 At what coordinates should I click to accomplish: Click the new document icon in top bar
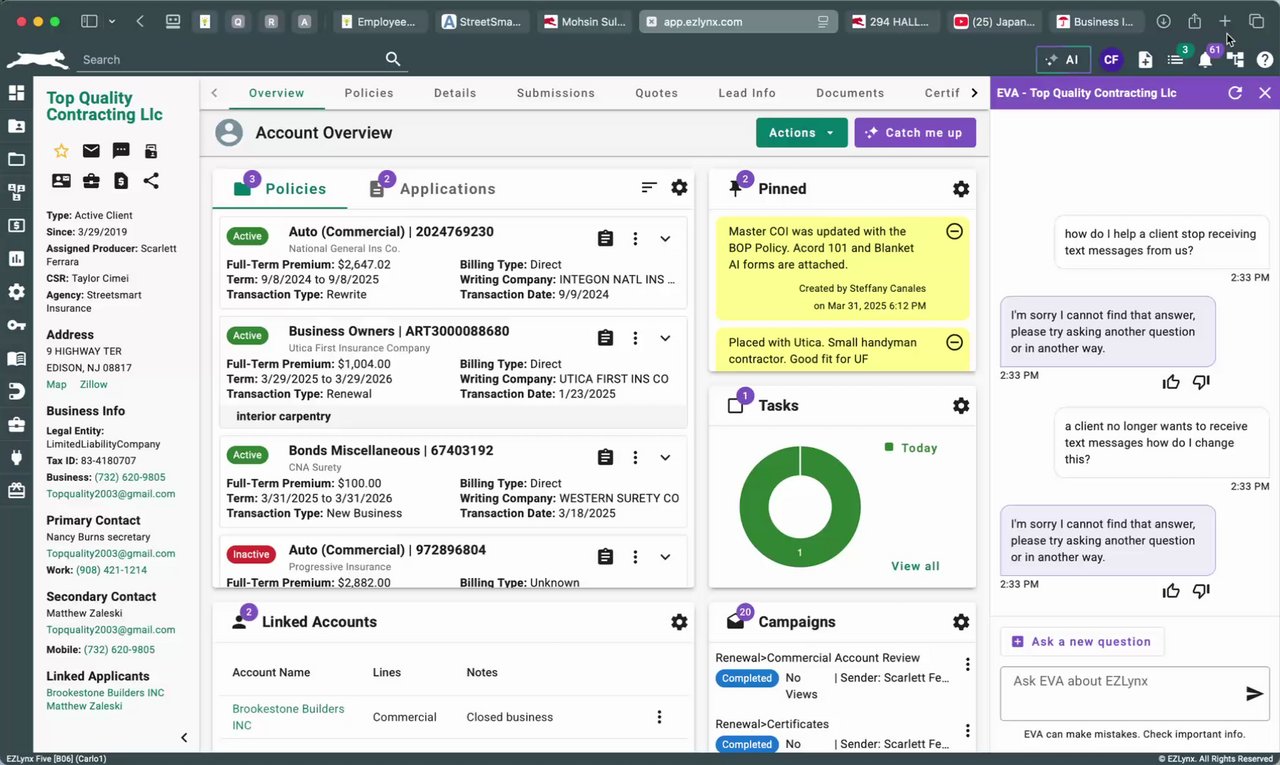1146,60
